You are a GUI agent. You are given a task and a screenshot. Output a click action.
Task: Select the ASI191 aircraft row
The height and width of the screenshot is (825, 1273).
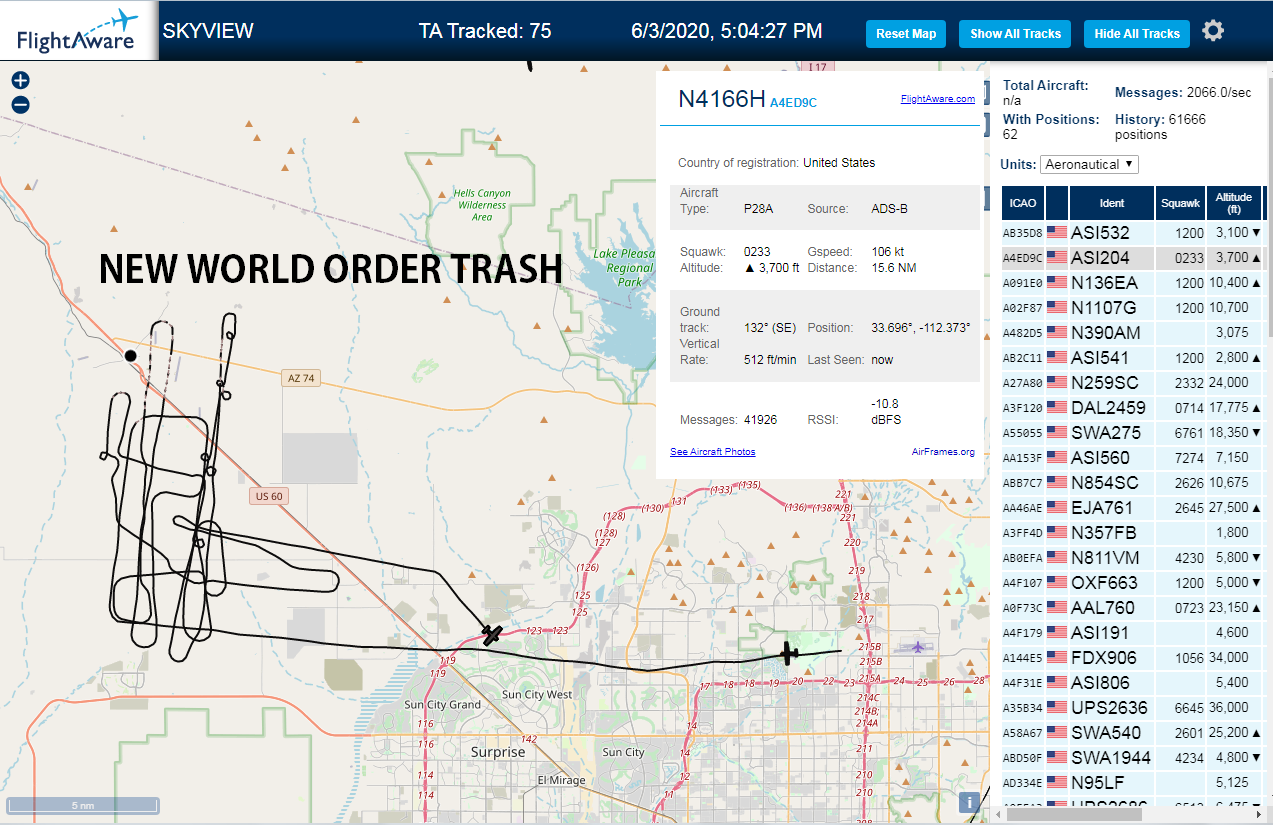click(x=1134, y=633)
